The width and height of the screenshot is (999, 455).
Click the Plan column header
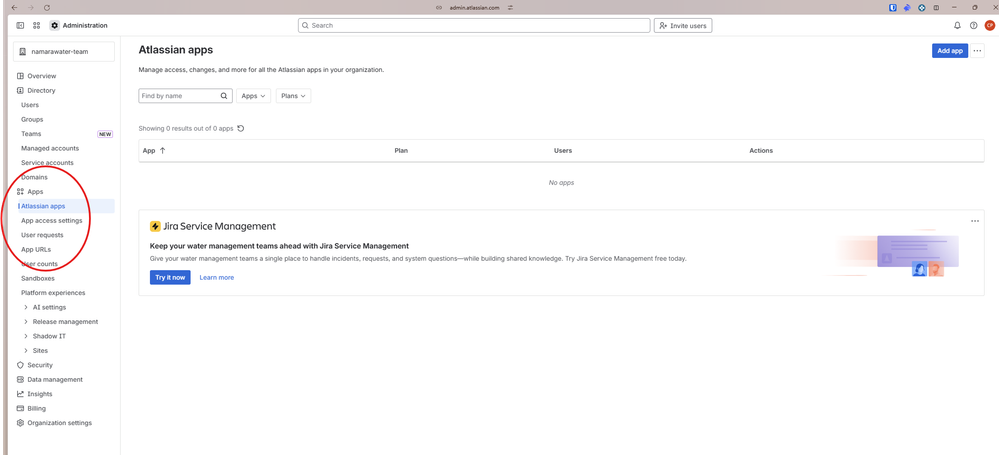[401, 150]
